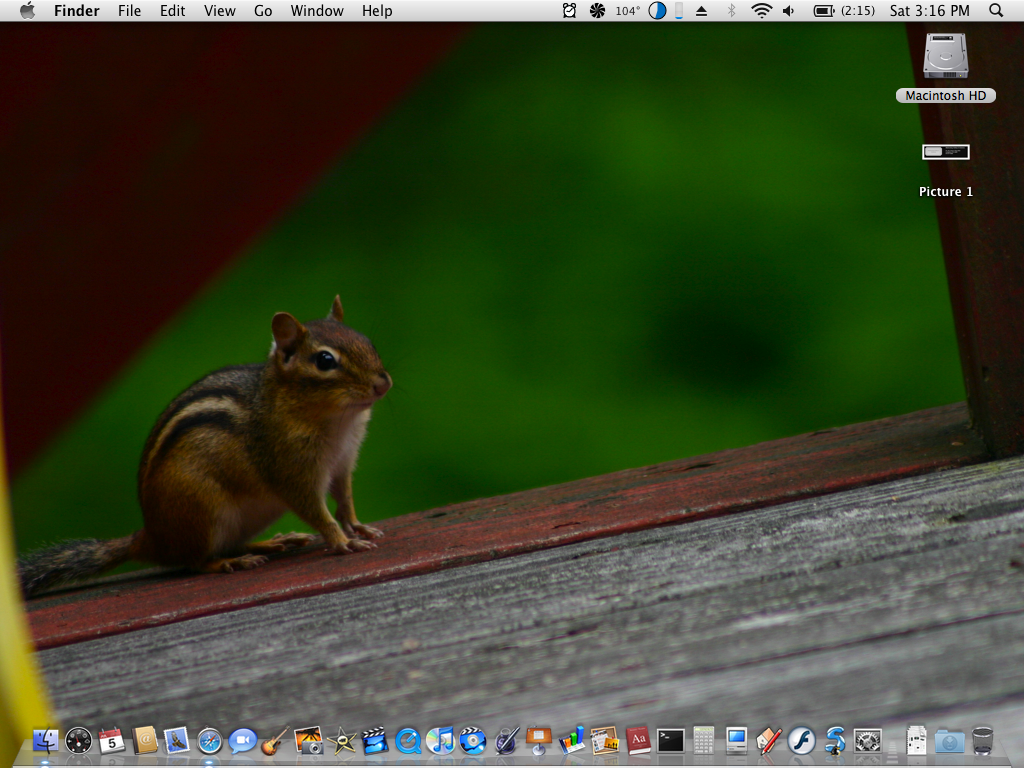Open QuickTime Player from the Dock
1024x768 pixels.
(408, 741)
